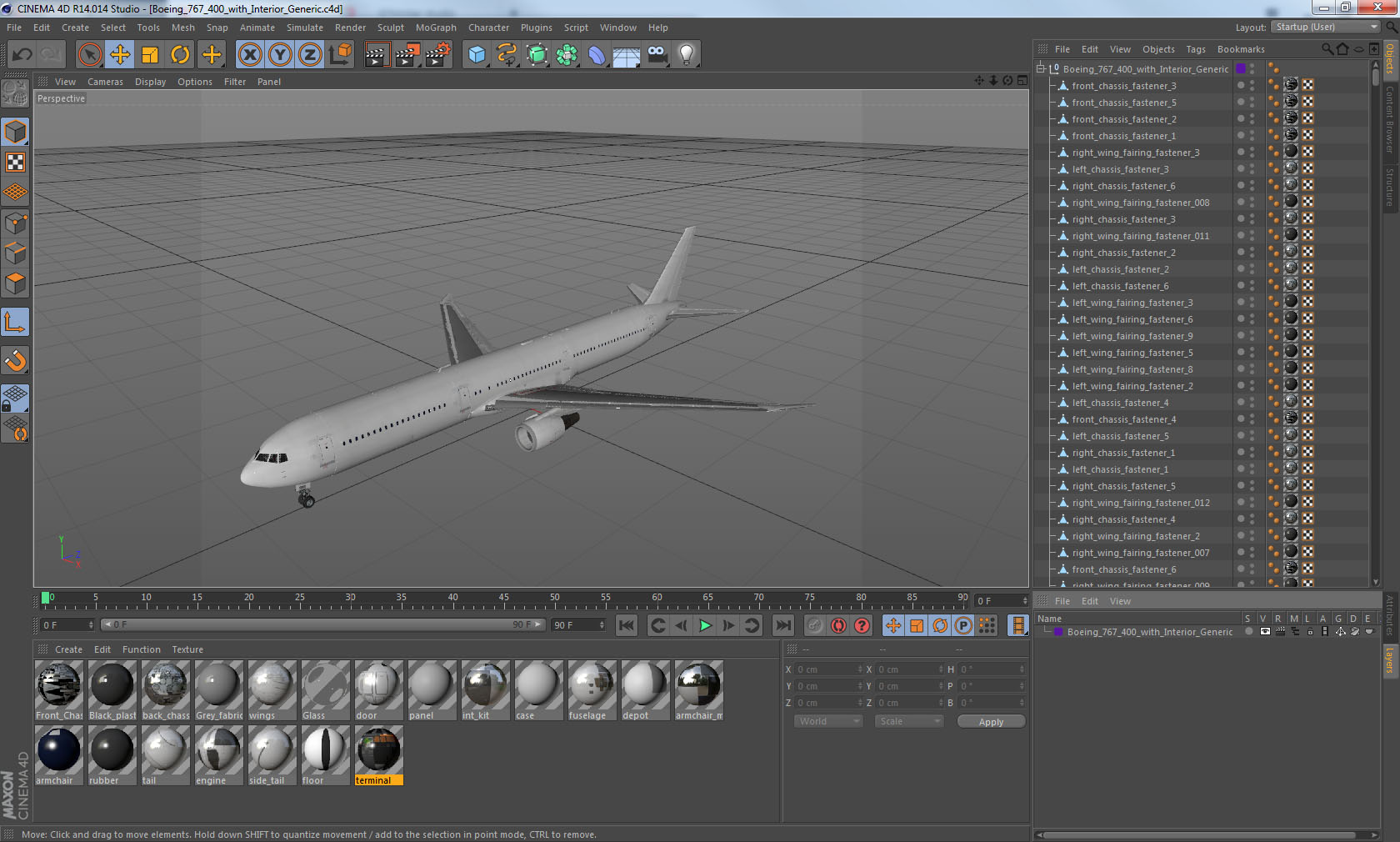
Task: Toggle X axis lock
Action: tap(249, 55)
